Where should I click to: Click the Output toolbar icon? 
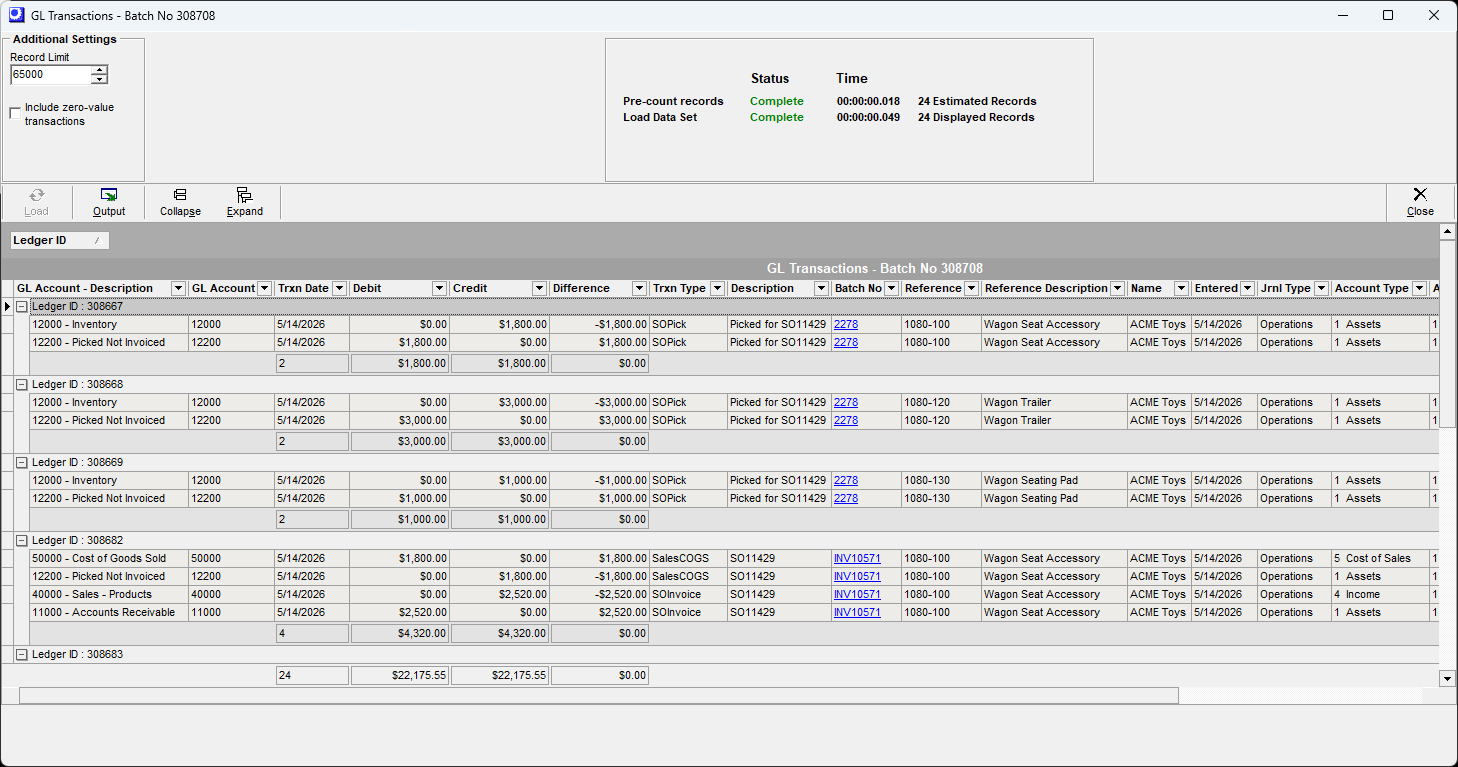coord(109,195)
